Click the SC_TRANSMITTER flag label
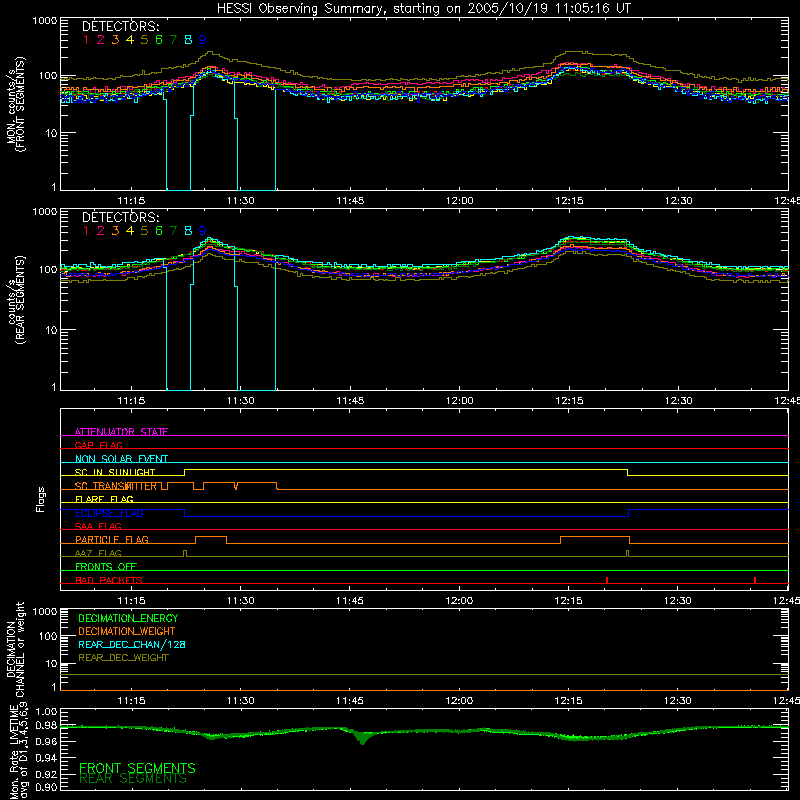 (116, 486)
